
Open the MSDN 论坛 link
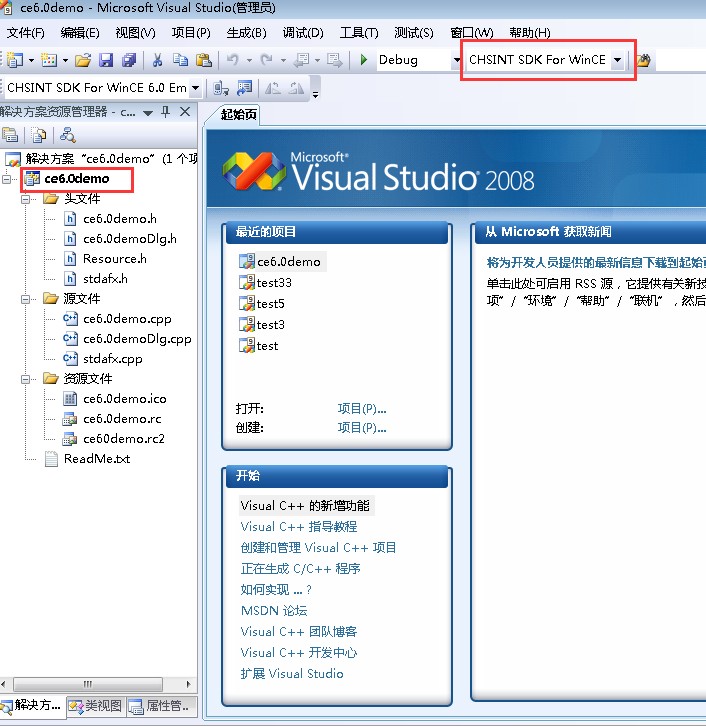[x=274, y=610]
